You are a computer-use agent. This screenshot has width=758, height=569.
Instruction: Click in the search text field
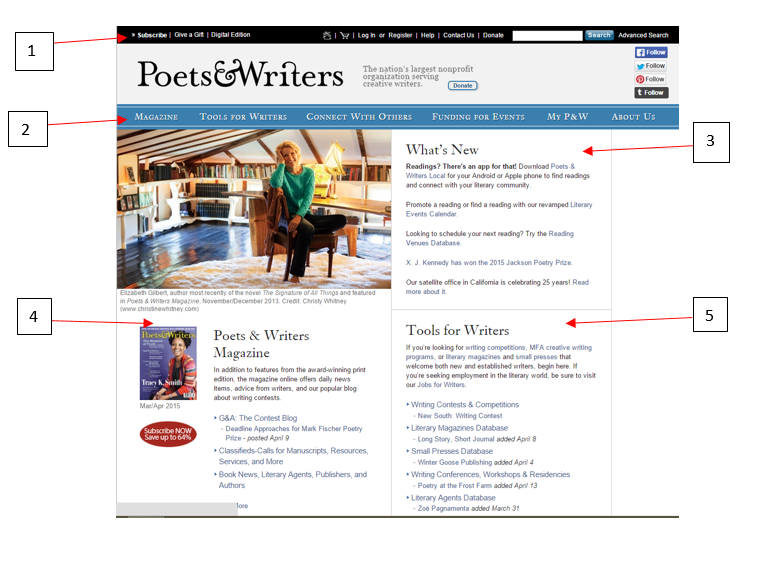coord(547,36)
